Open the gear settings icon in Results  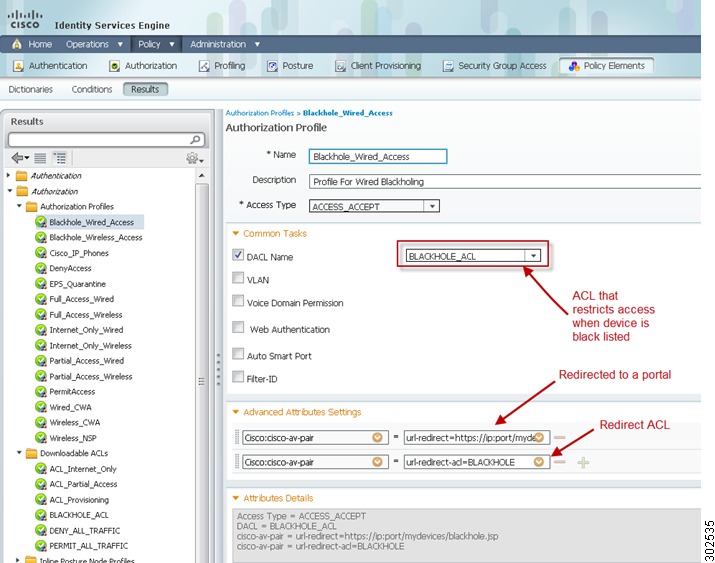coord(194,158)
